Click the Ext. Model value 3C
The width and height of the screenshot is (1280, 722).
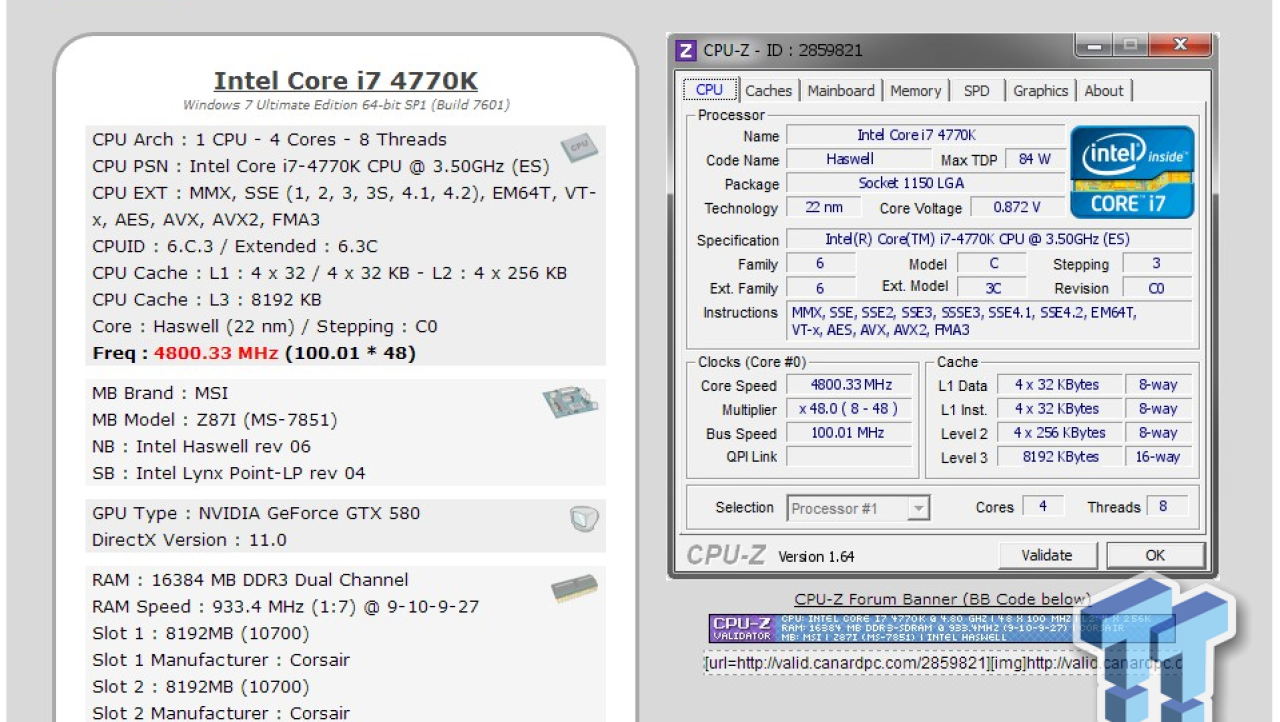tap(993, 288)
